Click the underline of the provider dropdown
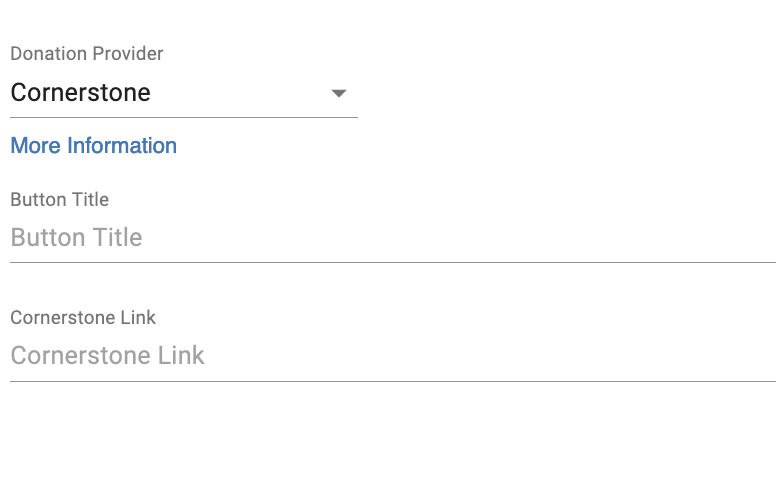 [183, 117]
